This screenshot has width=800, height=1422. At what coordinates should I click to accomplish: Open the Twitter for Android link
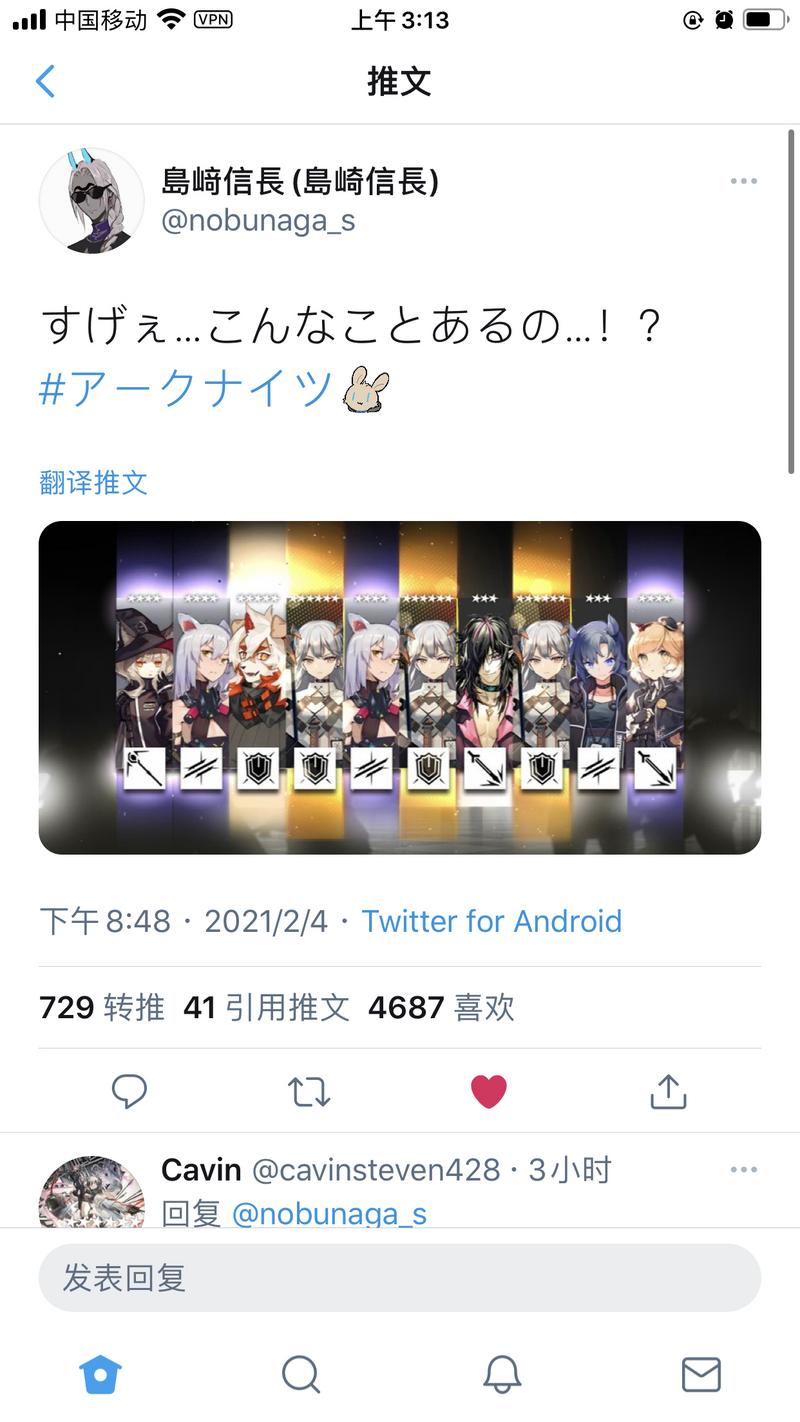(x=491, y=921)
